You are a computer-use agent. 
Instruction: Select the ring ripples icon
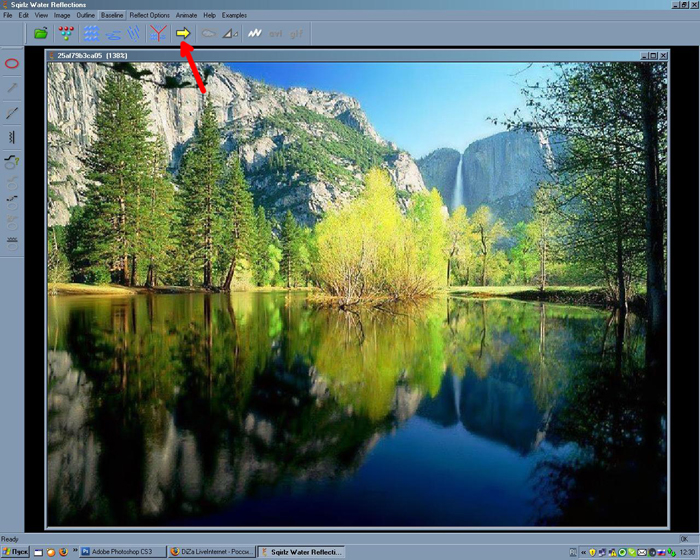coord(113,34)
